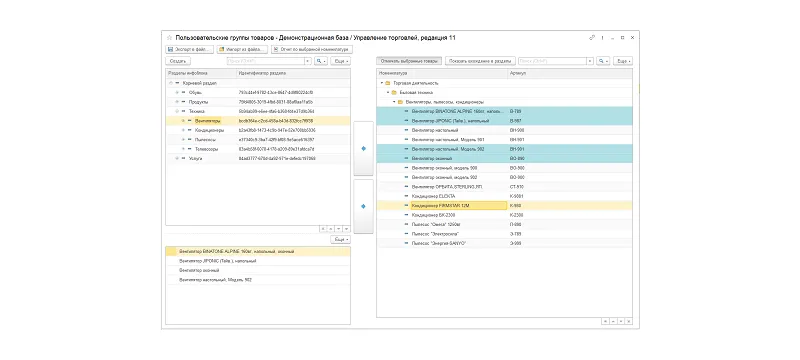Click the magnifier search button above the sections tree
Viewport: 800px width, 360px height.
(x=321, y=61)
